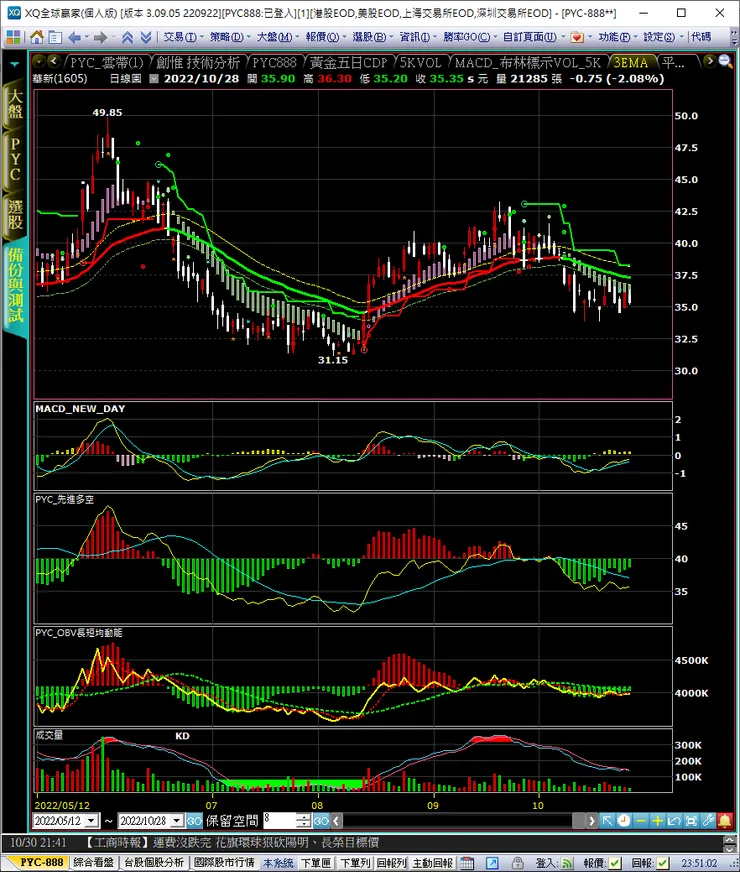Viewport: 740px width, 872px height.
Task: Zoom out chart with minus icon
Action: pyautogui.click(x=641, y=820)
